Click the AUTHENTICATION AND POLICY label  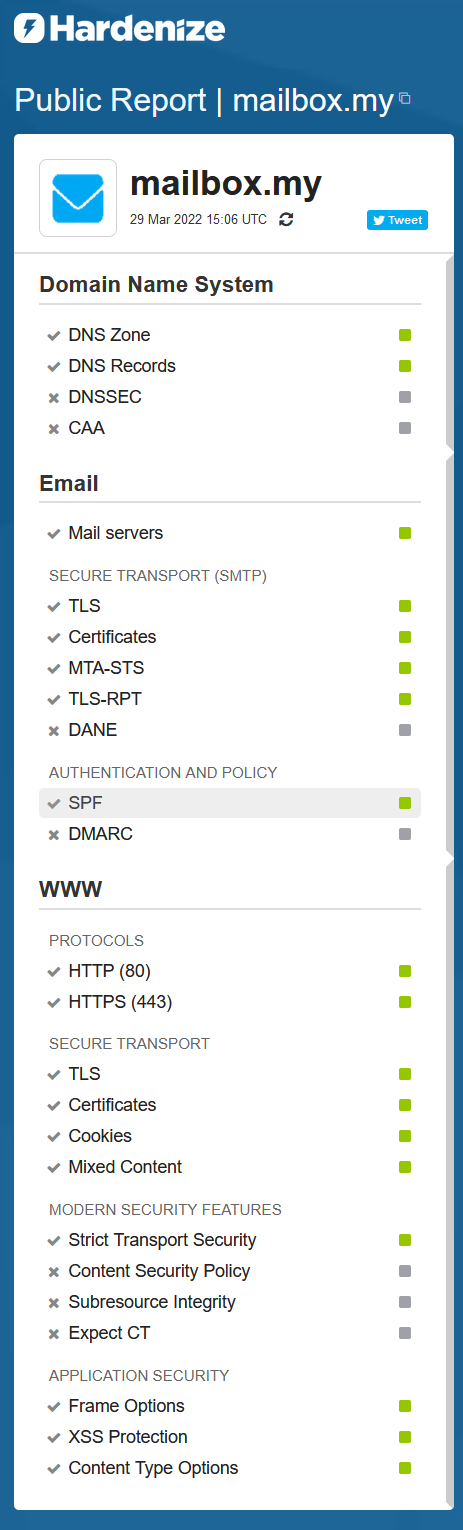click(163, 773)
